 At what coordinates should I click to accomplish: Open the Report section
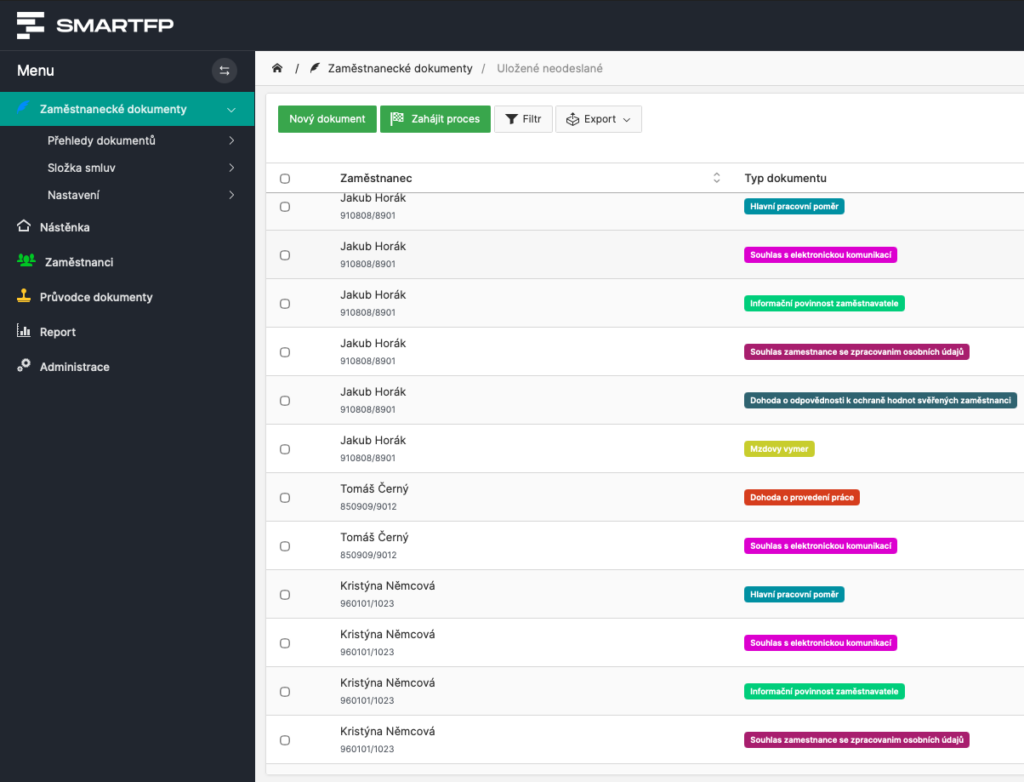(x=57, y=332)
